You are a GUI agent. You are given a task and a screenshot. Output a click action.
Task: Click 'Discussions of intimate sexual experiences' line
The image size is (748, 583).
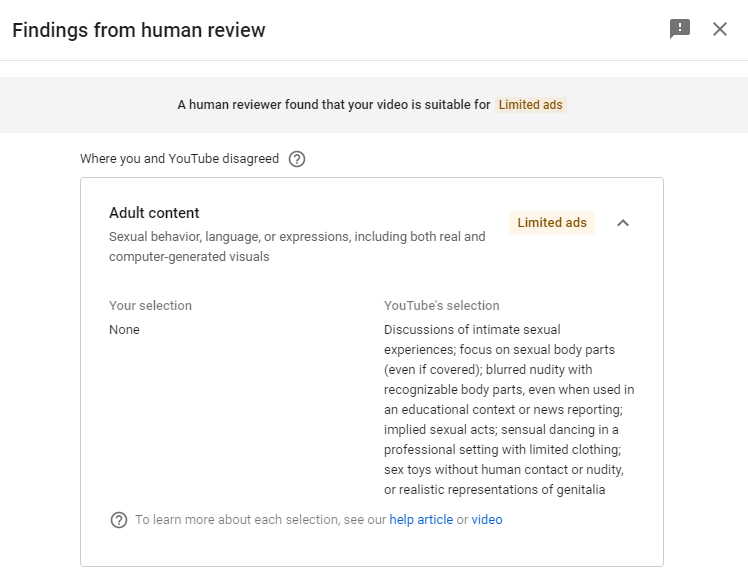click(472, 339)
